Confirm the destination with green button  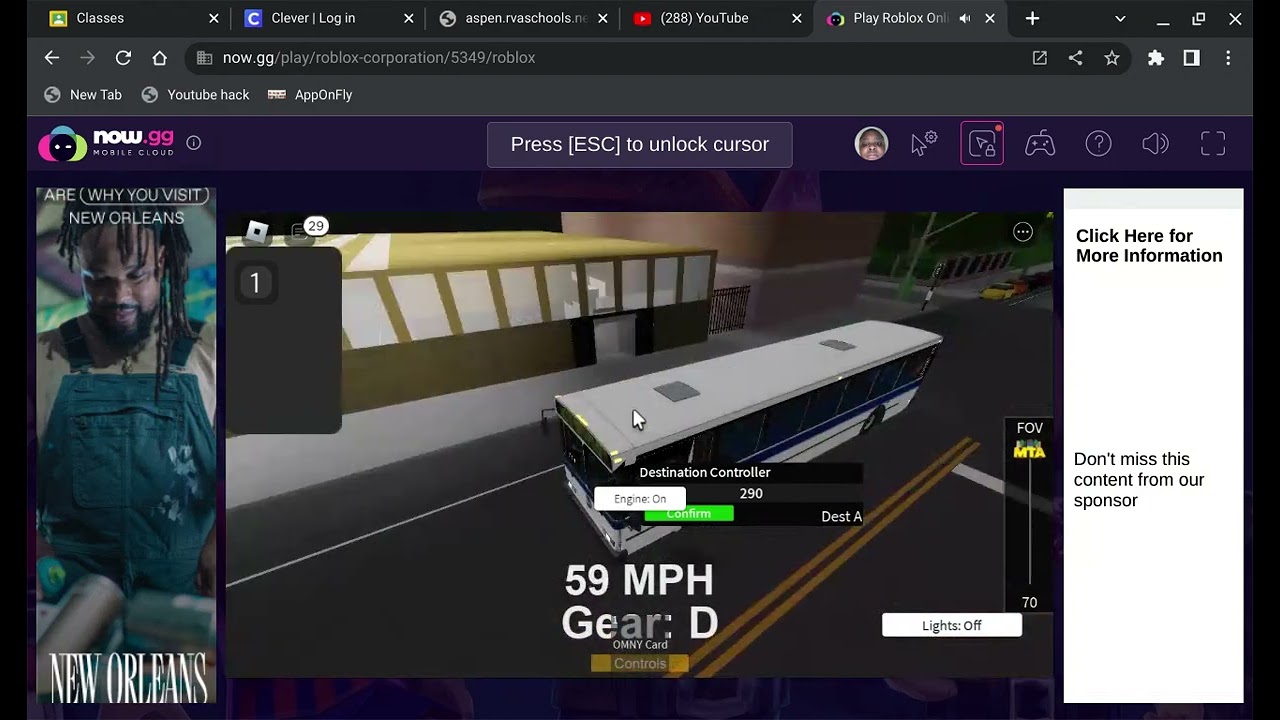coord(688,514)
